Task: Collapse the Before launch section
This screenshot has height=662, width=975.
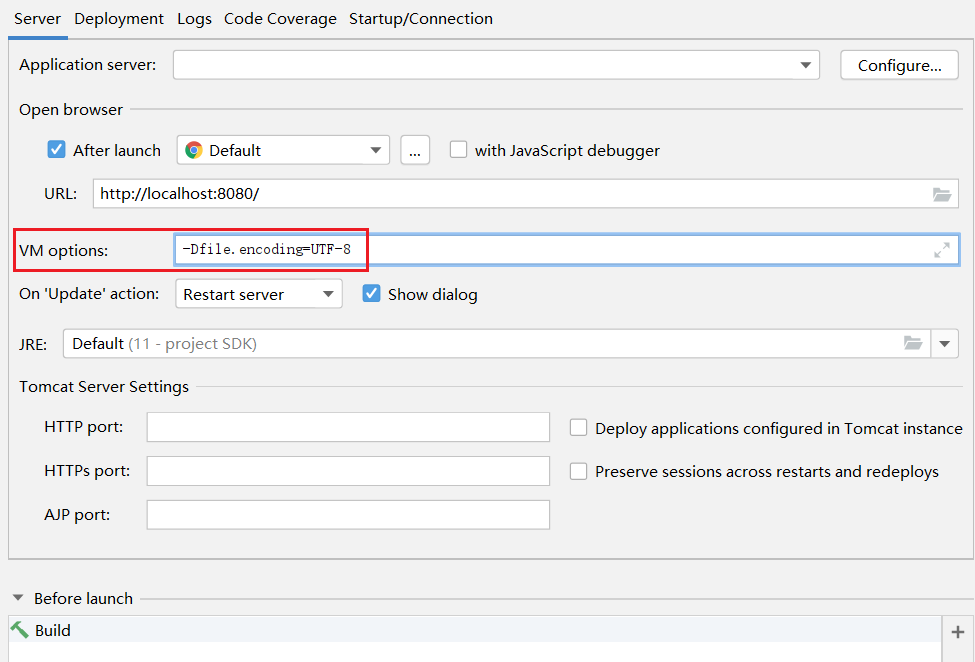Action: click(x=18, y=598)
